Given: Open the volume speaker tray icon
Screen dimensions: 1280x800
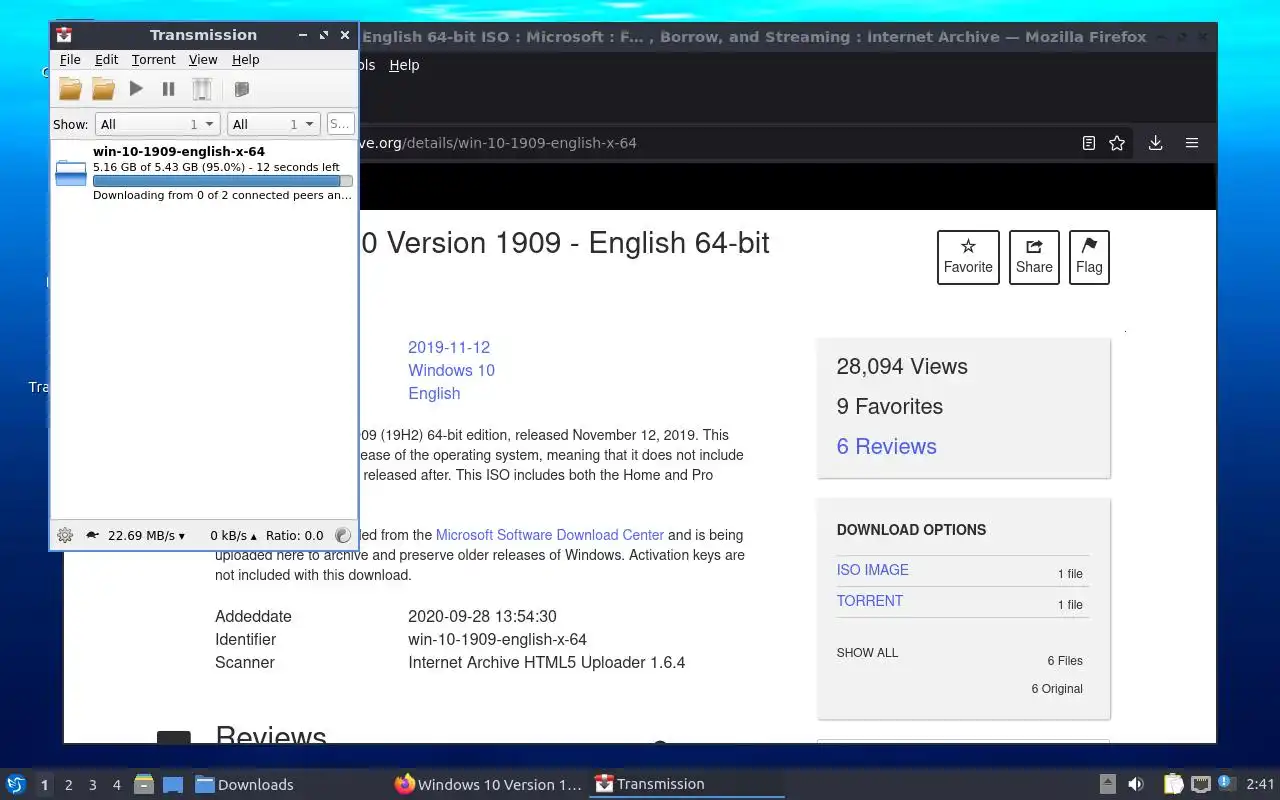Looking at the screenshot, I should point(1136,785).
